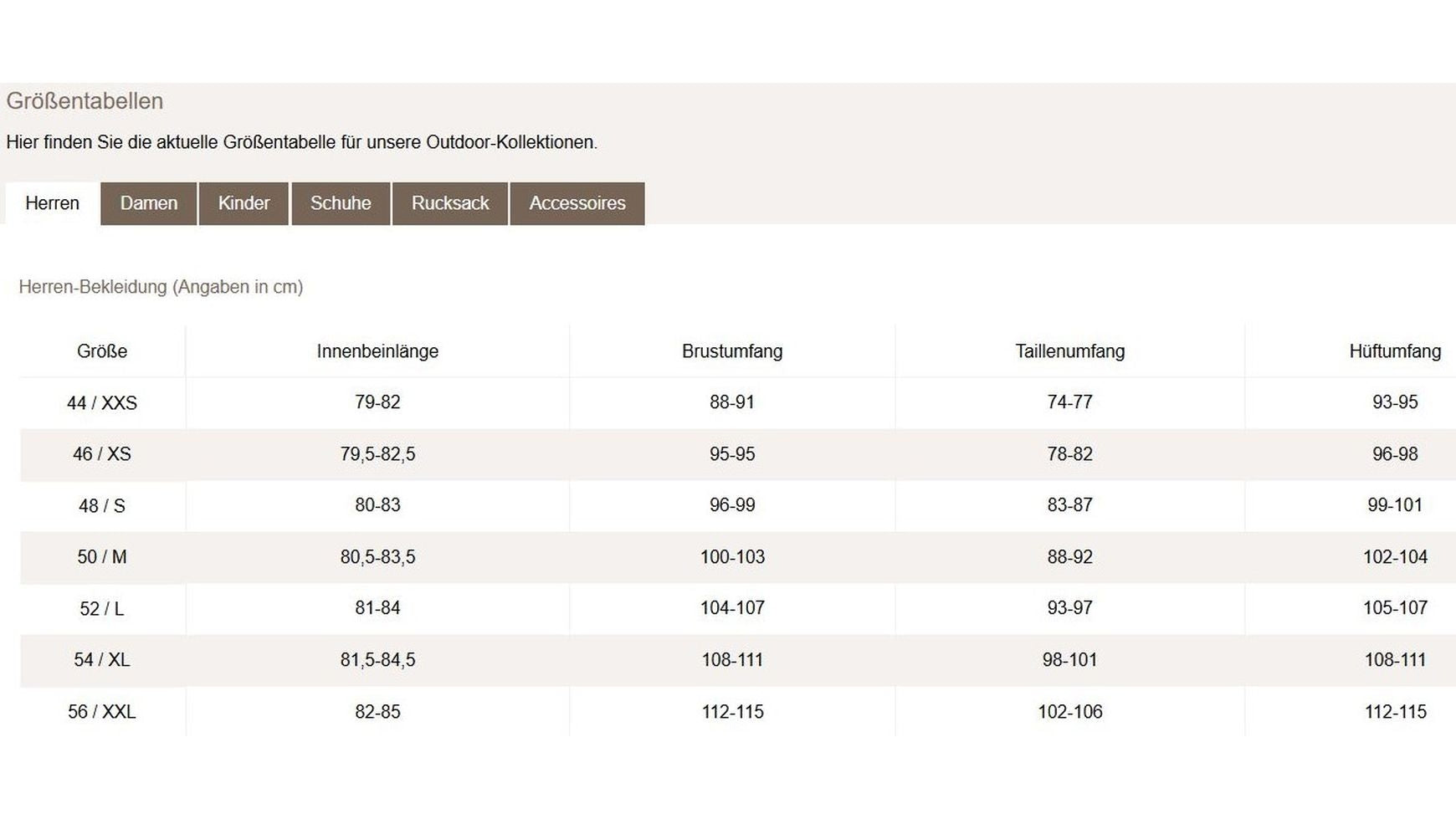Click the Herren-Bekleidung table caption

[161, 287]
